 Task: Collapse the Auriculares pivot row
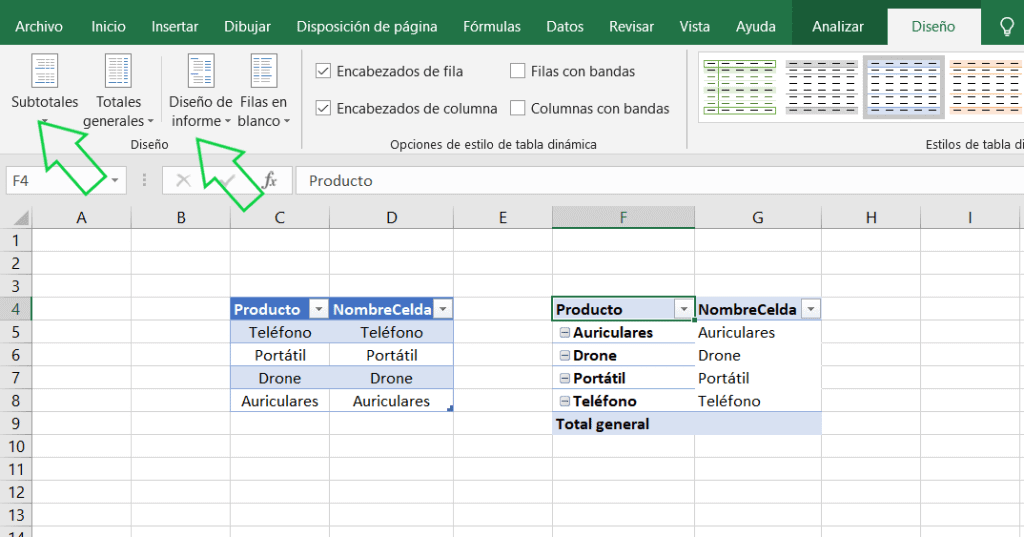coord(565,333)
